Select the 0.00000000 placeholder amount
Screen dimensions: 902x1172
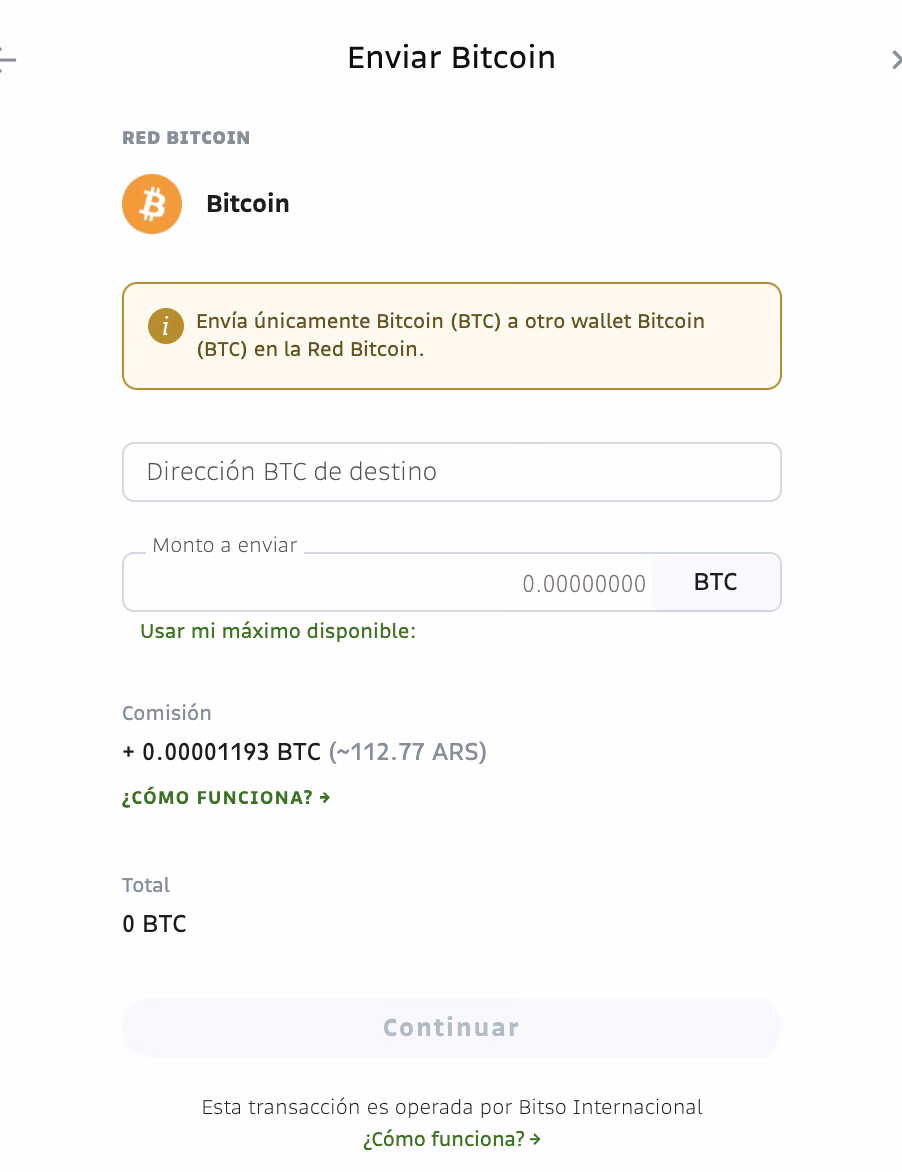click(584, 584)
